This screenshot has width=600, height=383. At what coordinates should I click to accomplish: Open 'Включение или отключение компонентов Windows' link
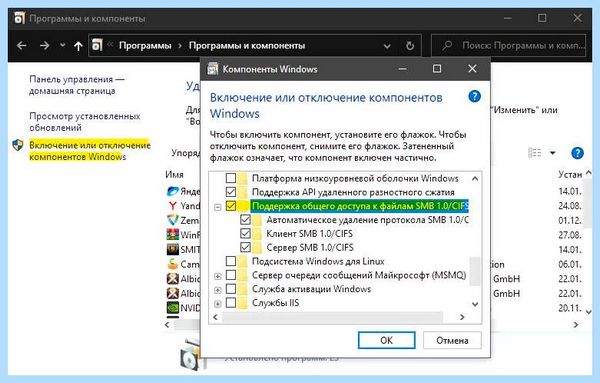point(90,151)
